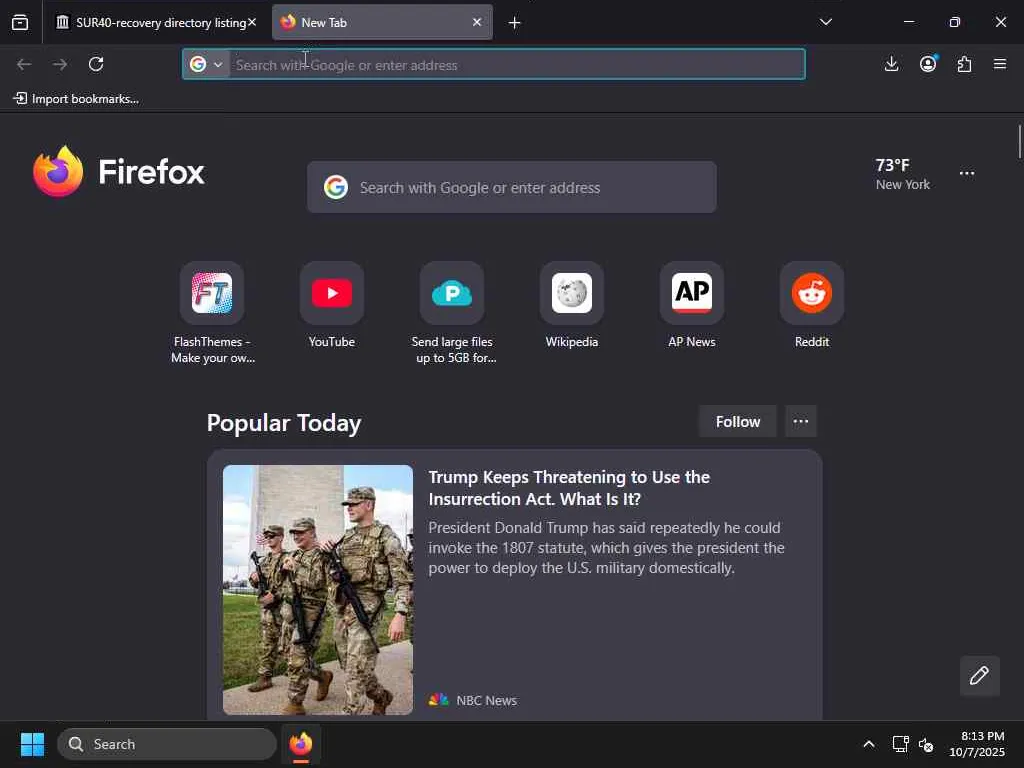Go forward with the forward arrow

pos(60,64)
